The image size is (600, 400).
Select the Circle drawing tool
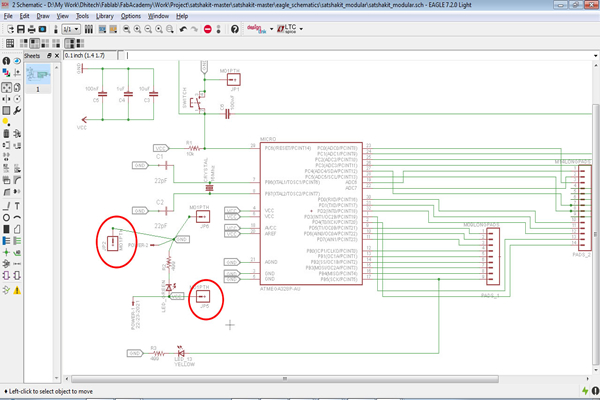[6, 218]
